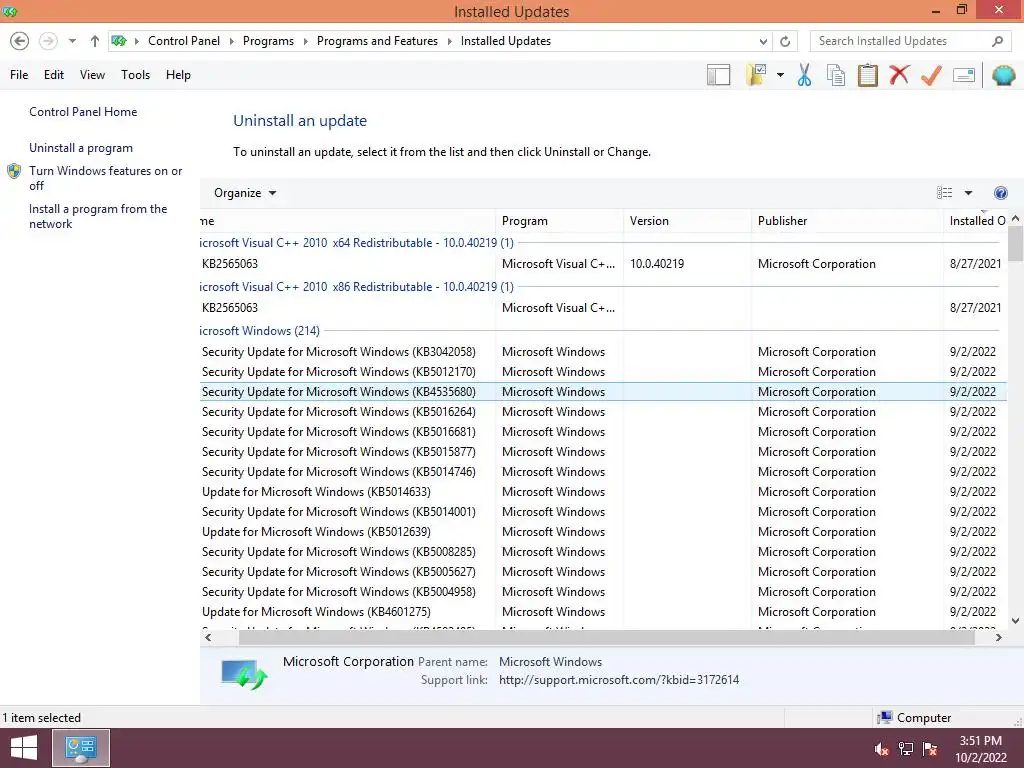Open the Control Panel taskbar button
This screenshot has height=768, width=1024.
[81, 748]
